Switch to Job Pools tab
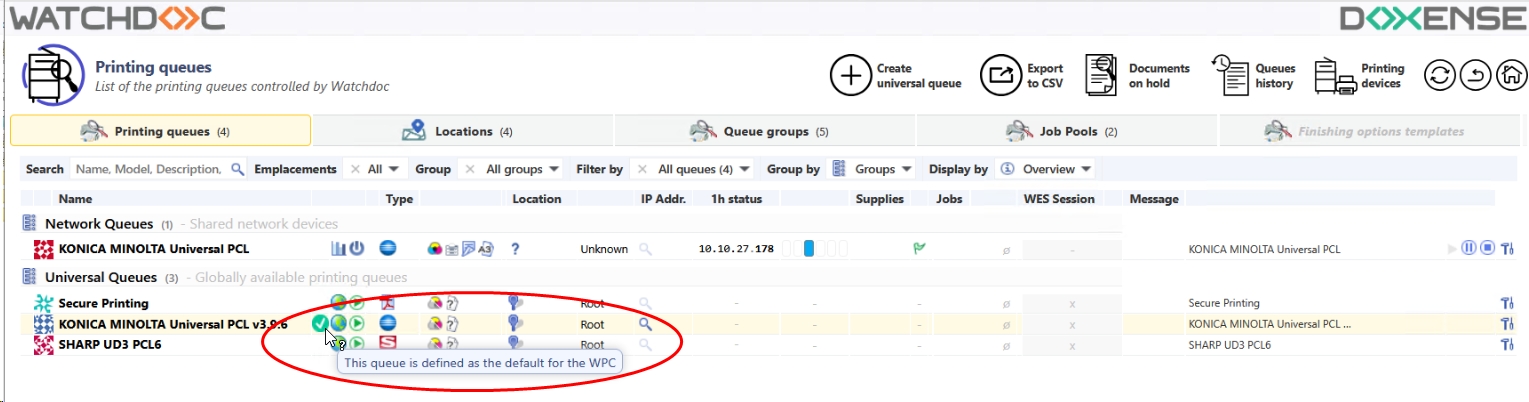The width and height of the screenshot is (1529, 402). [1067, 131]
